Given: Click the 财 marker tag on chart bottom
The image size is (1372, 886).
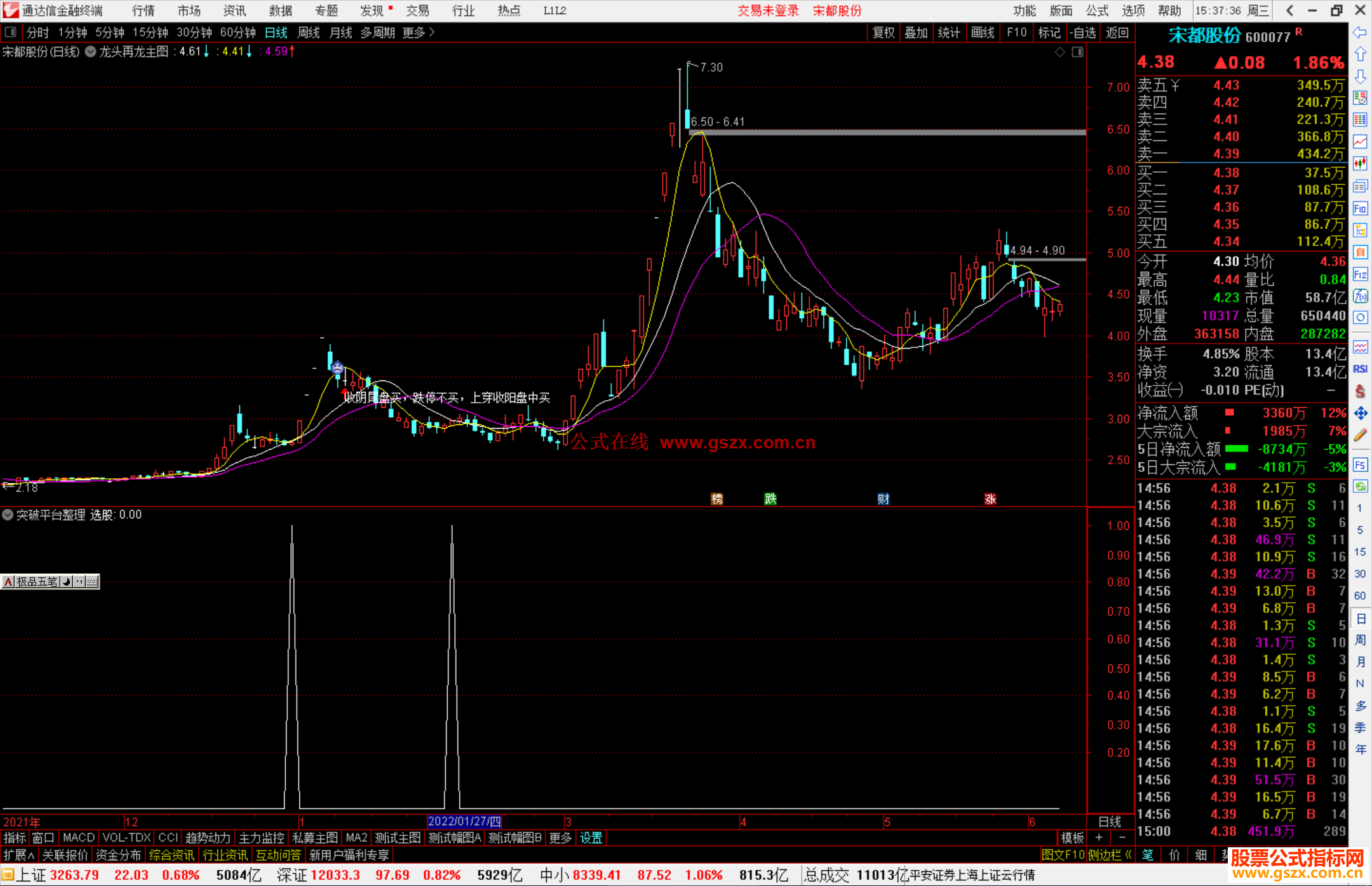Looking at the screenshot, I should point(884,499).
